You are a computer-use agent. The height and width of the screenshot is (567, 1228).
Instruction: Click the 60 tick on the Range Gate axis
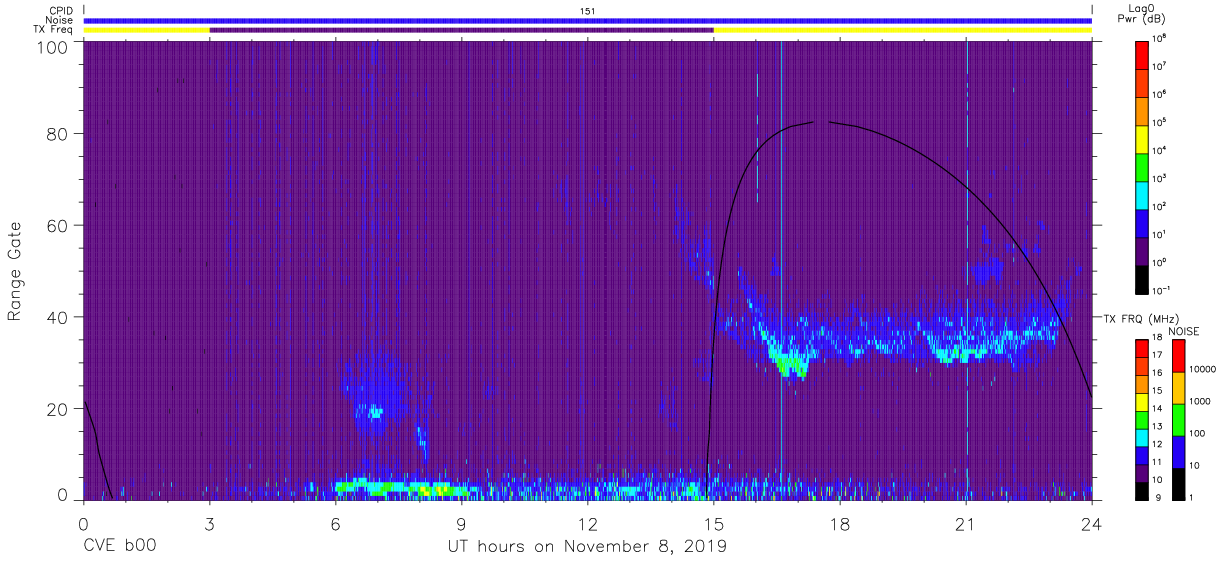pos(56,225)
